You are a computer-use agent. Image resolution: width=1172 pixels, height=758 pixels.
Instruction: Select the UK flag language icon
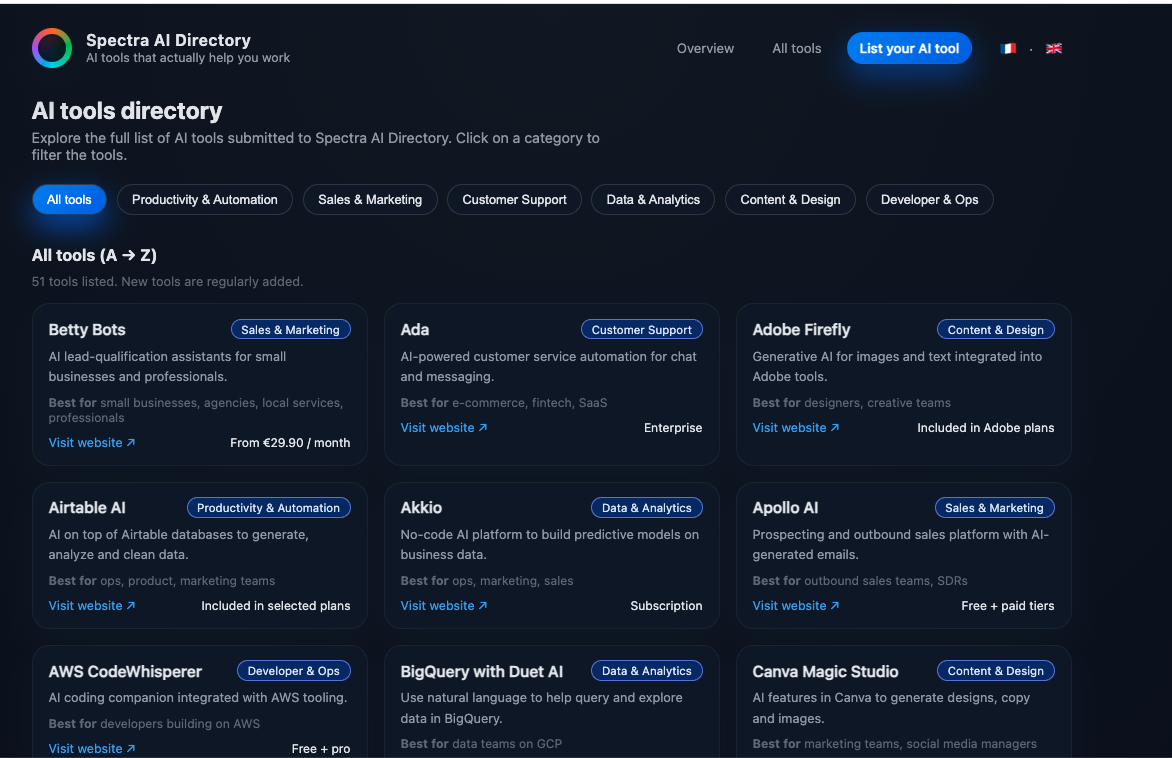point(1053,47)
